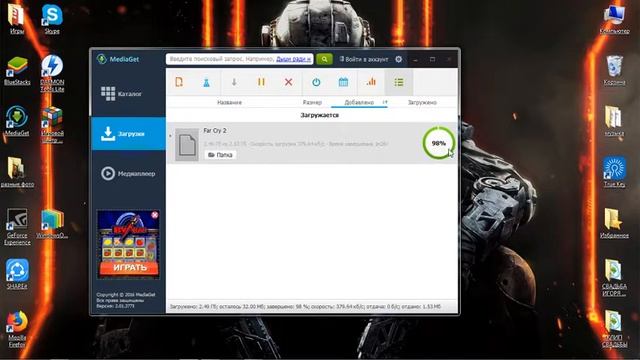Viewport: 640px width, 360px height.
Task: Click the Папка button for Far Cry 2
Action: [x=220, y=155]
